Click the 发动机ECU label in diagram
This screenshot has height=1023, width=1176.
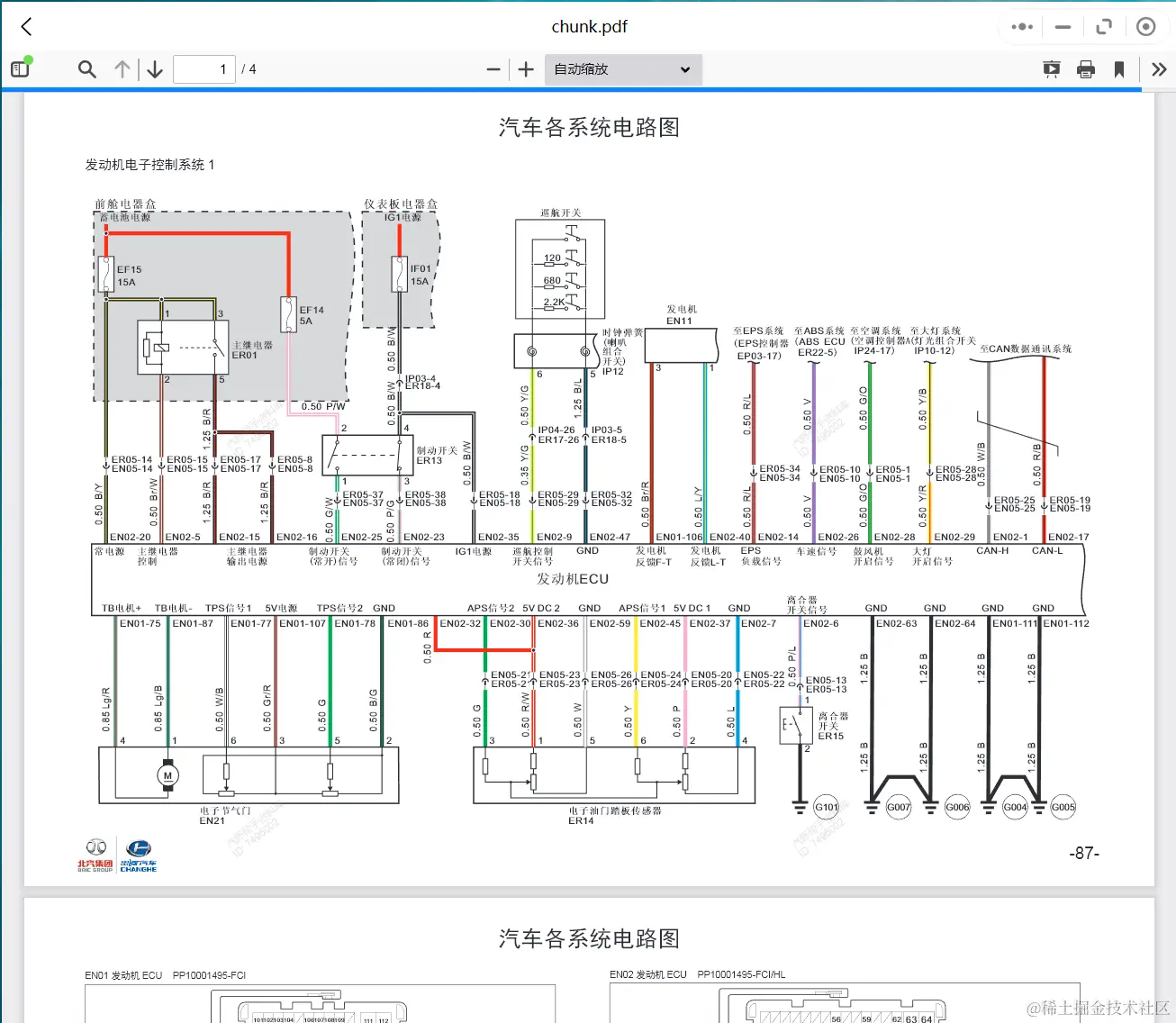[573, 579]
